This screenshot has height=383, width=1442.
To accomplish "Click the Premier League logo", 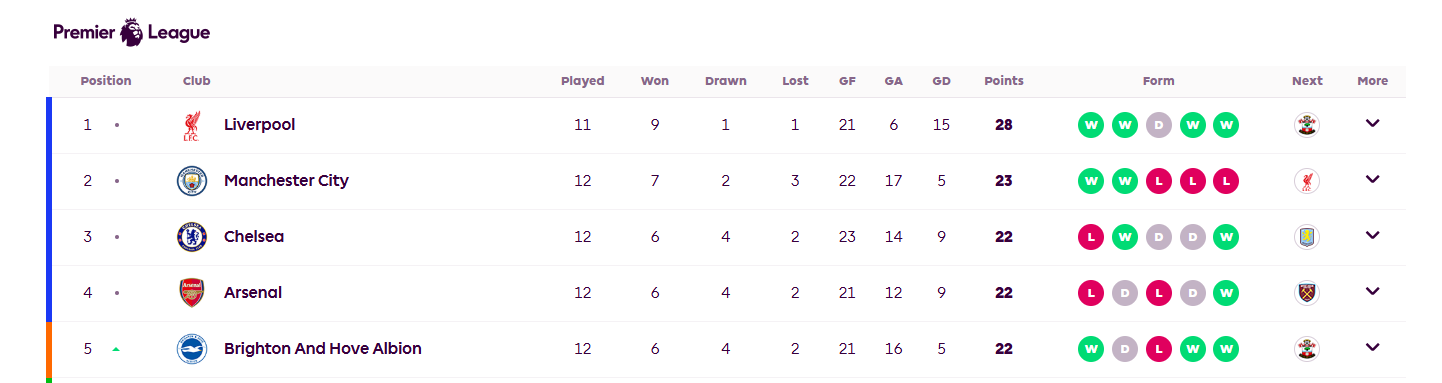I will tap(131, 32).
